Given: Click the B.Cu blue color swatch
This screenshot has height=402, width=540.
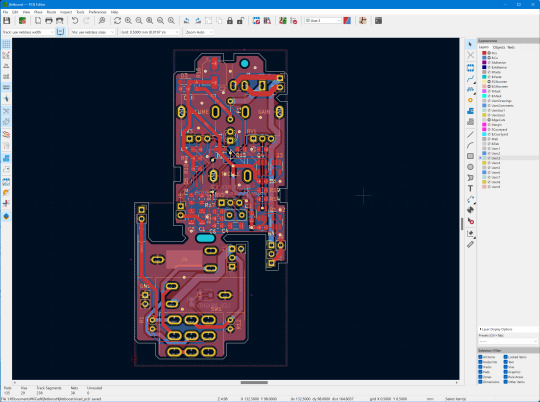Looking at the screenshot, I should click(x=484, y=58).
